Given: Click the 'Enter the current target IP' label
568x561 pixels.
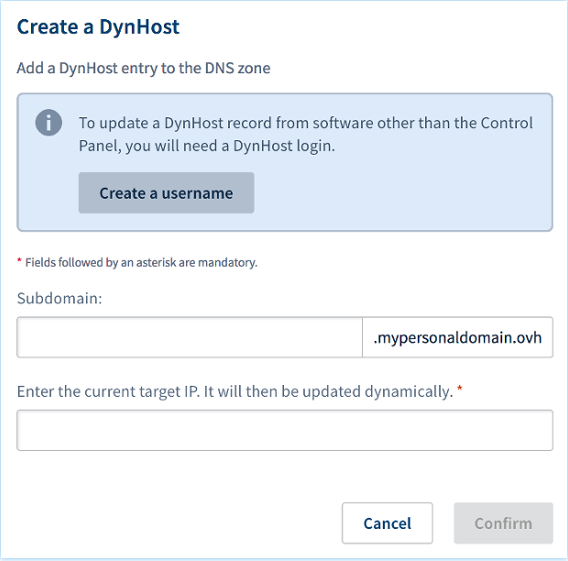Looking at the screenshot, I should [x=235, y=392].
